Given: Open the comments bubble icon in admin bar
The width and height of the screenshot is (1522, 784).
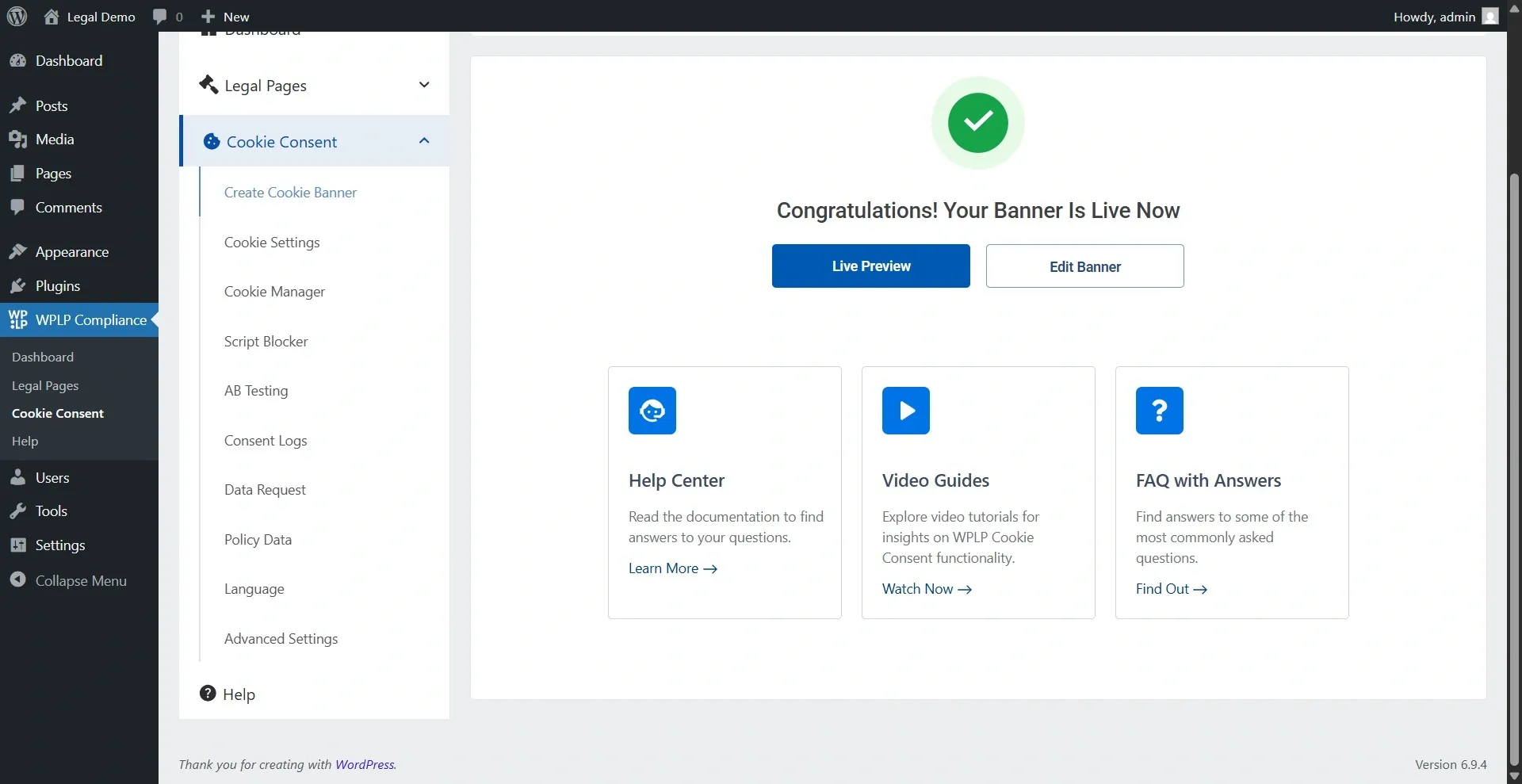Looking at the screenshot, I should tap(160, 17).
